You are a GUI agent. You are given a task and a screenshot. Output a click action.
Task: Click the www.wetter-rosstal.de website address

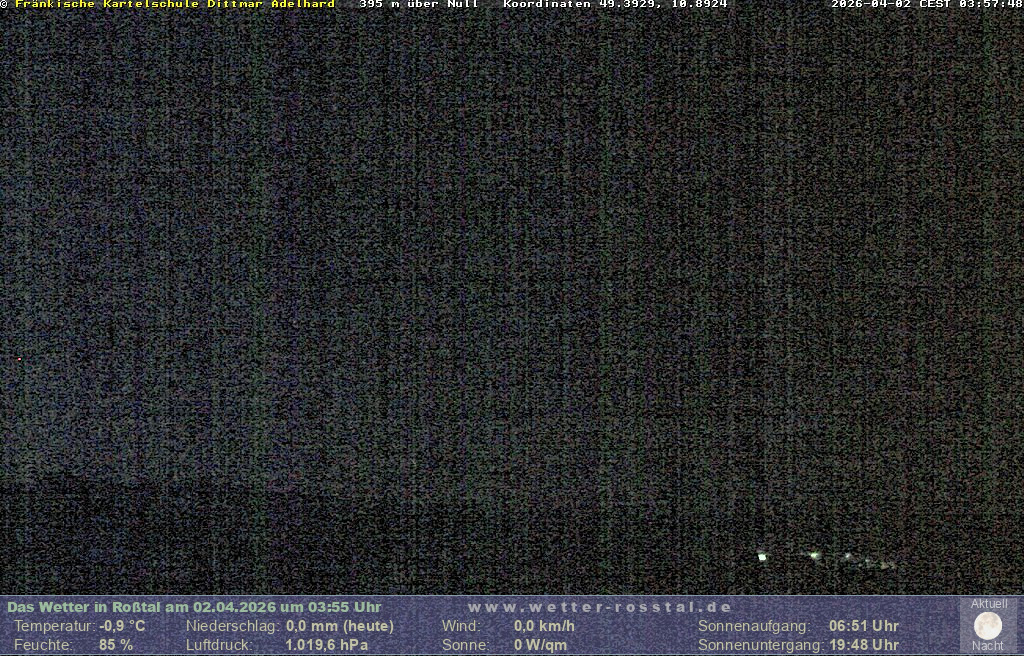pos(600,607)
